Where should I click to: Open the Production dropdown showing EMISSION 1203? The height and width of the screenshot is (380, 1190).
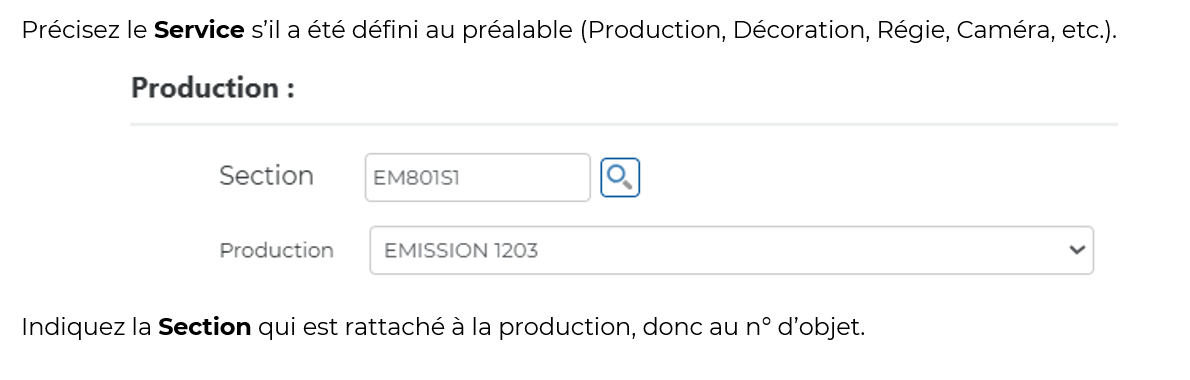(x=732, y=250)
